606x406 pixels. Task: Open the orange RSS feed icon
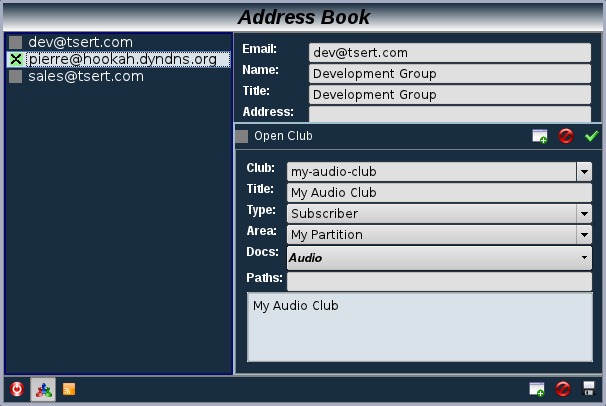pyautogui.click(x=69, y=389)
